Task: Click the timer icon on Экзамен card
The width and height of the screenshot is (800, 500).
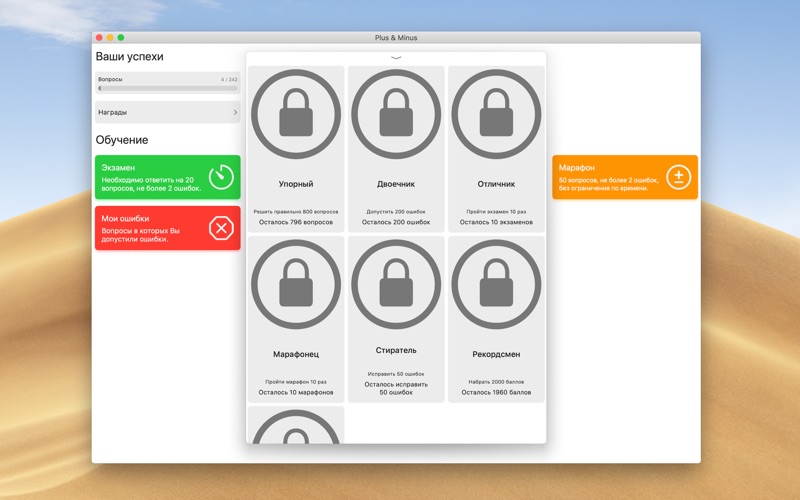Action: (x=221, y=177)
